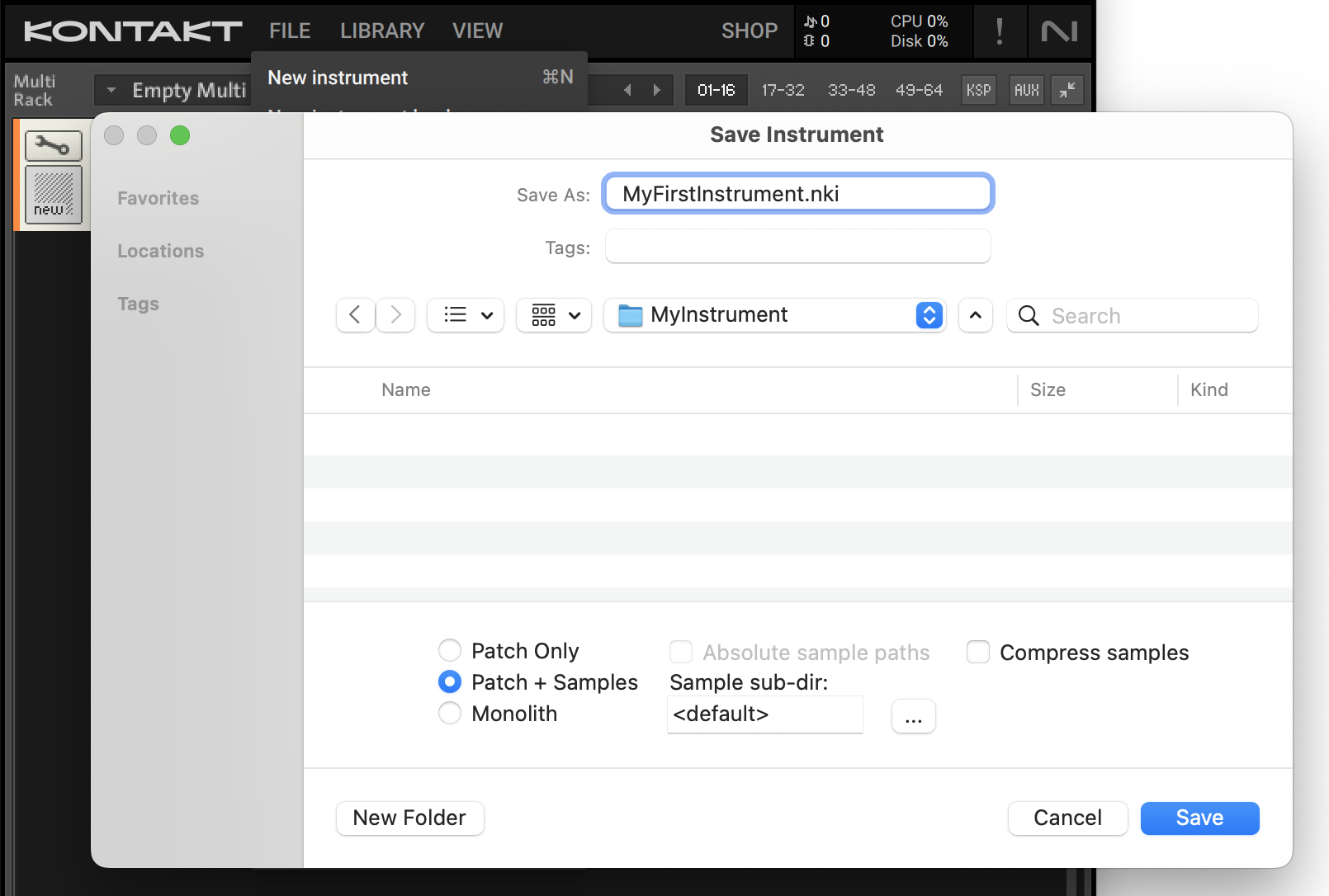Screen dimensions: 1329x896
Task: Go to previous multi with left arrow
Action: pyautogui.click(x=627, y=90)
